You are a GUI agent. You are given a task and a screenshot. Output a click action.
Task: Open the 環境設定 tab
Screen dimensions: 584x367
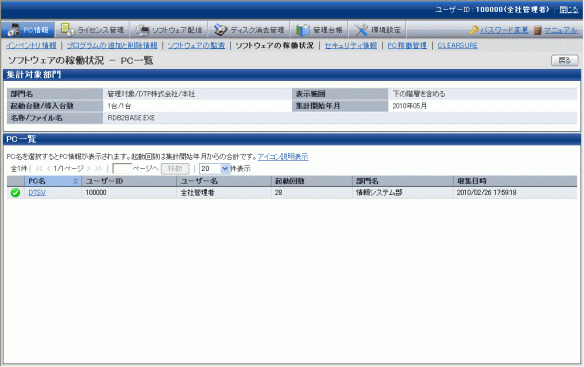pyautogui.click(x=377, y=29)
